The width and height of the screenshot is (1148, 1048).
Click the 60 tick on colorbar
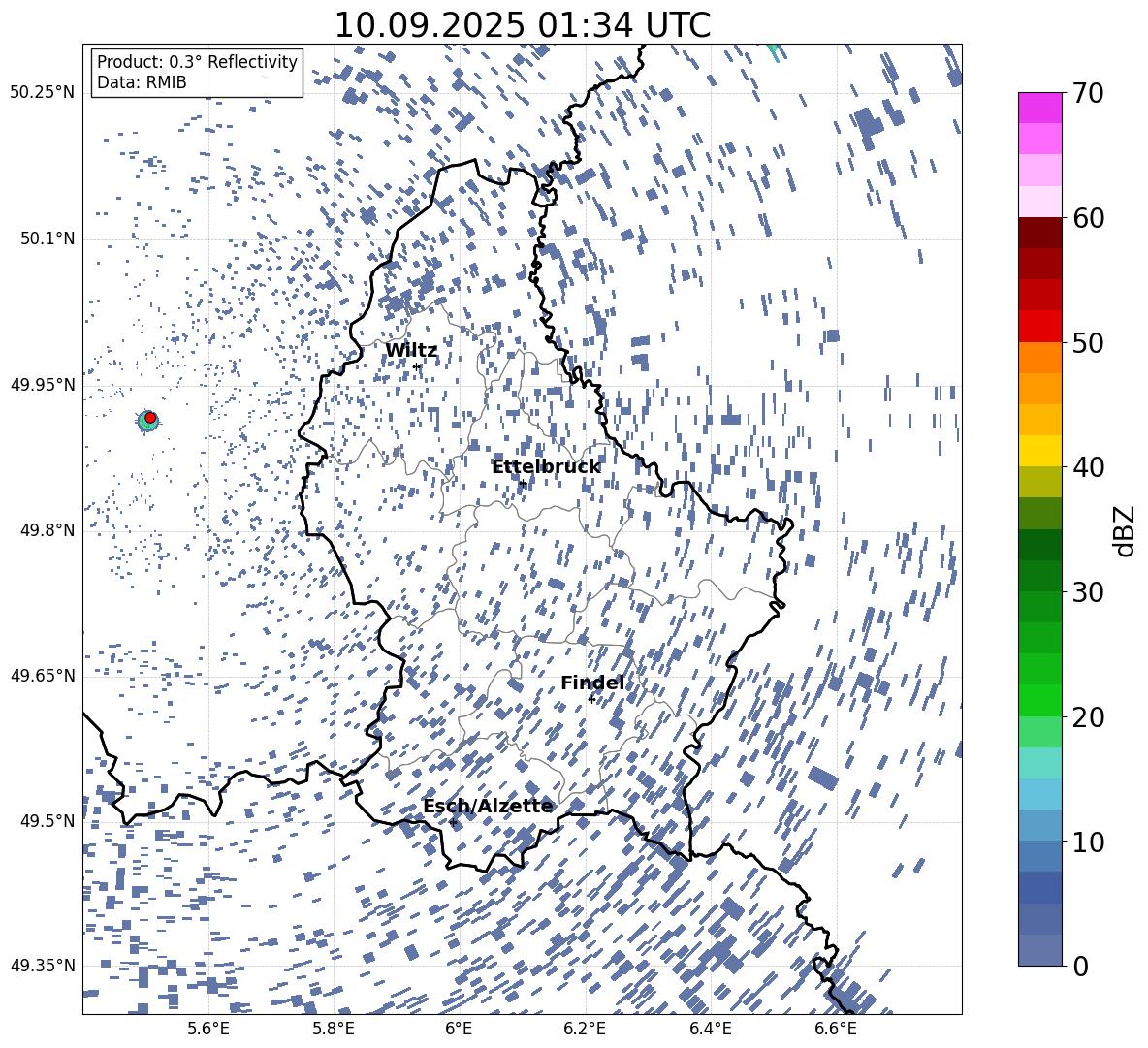pyautogui.click(x=1088, y=218)
